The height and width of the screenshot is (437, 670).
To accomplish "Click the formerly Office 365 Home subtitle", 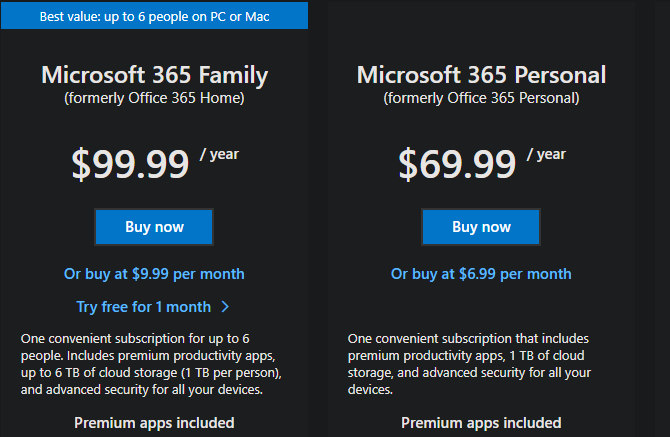I will (x=154, y=98).
